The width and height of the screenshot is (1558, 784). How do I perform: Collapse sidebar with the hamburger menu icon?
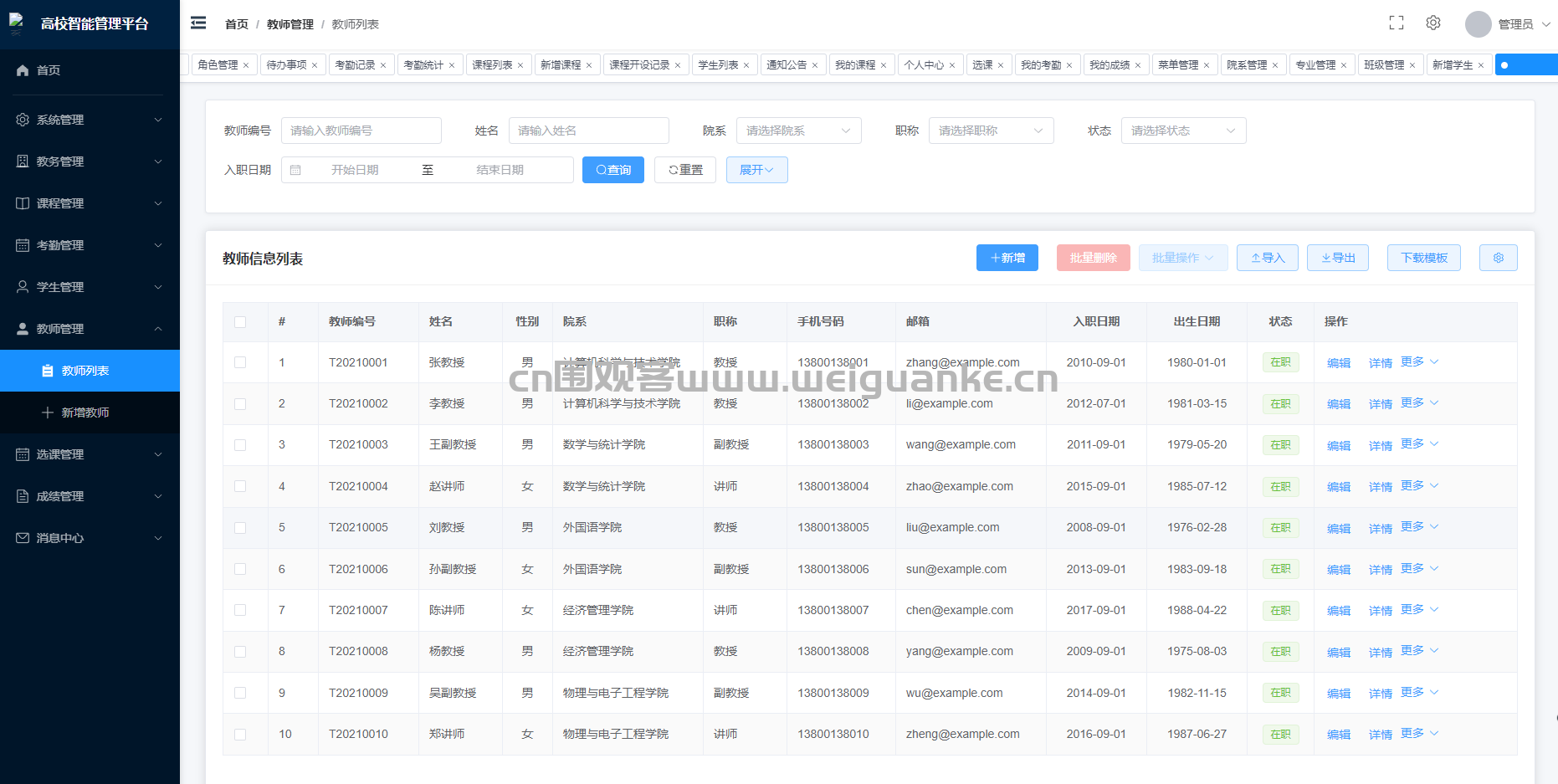click(198, 23)
